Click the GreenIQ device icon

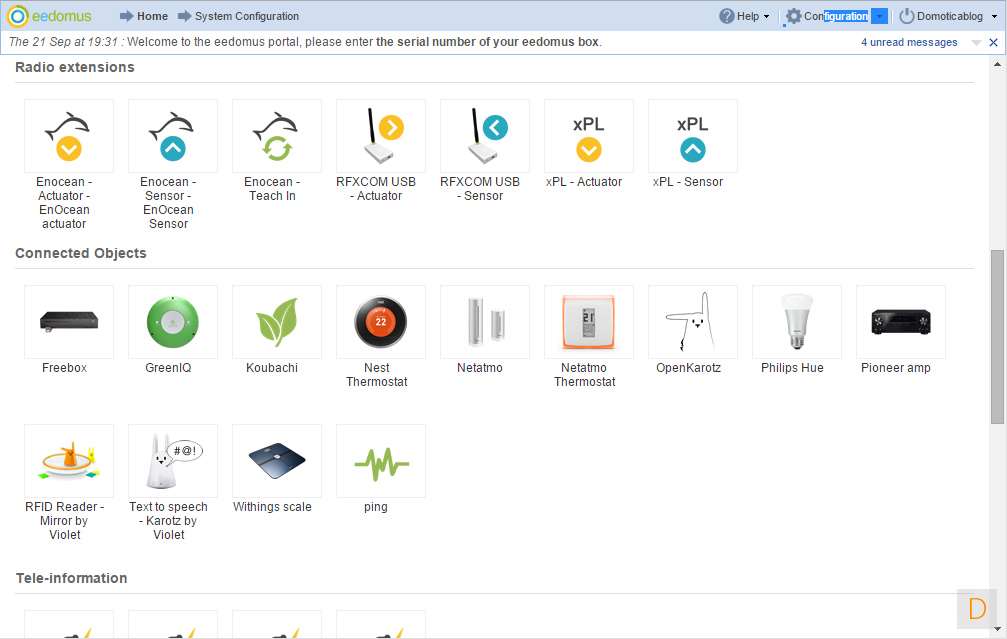click(x=173, y=322)
